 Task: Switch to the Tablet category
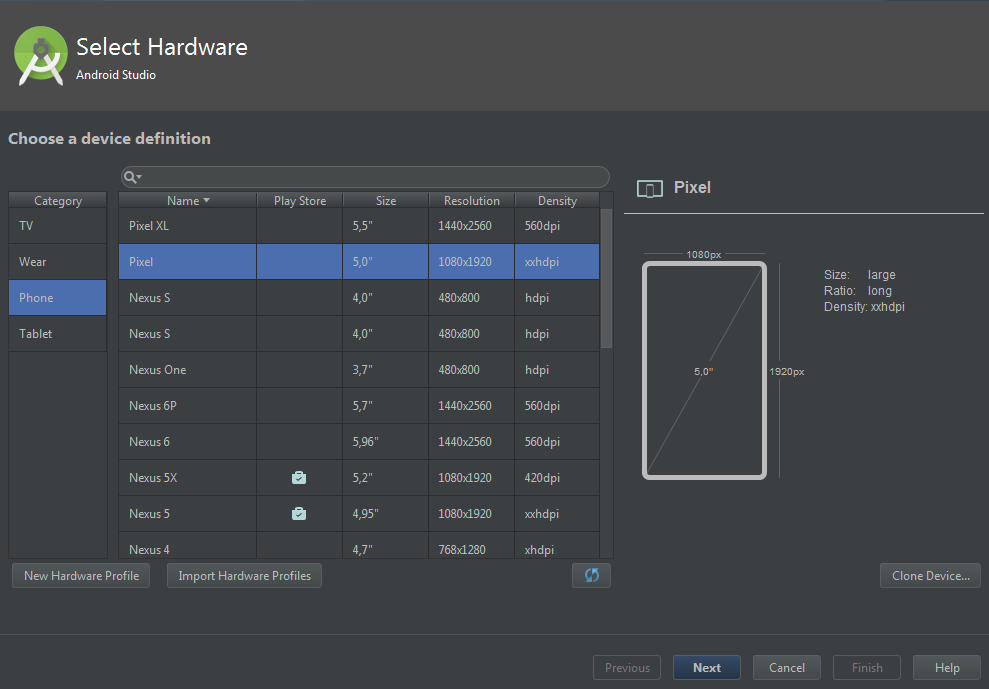57,334
